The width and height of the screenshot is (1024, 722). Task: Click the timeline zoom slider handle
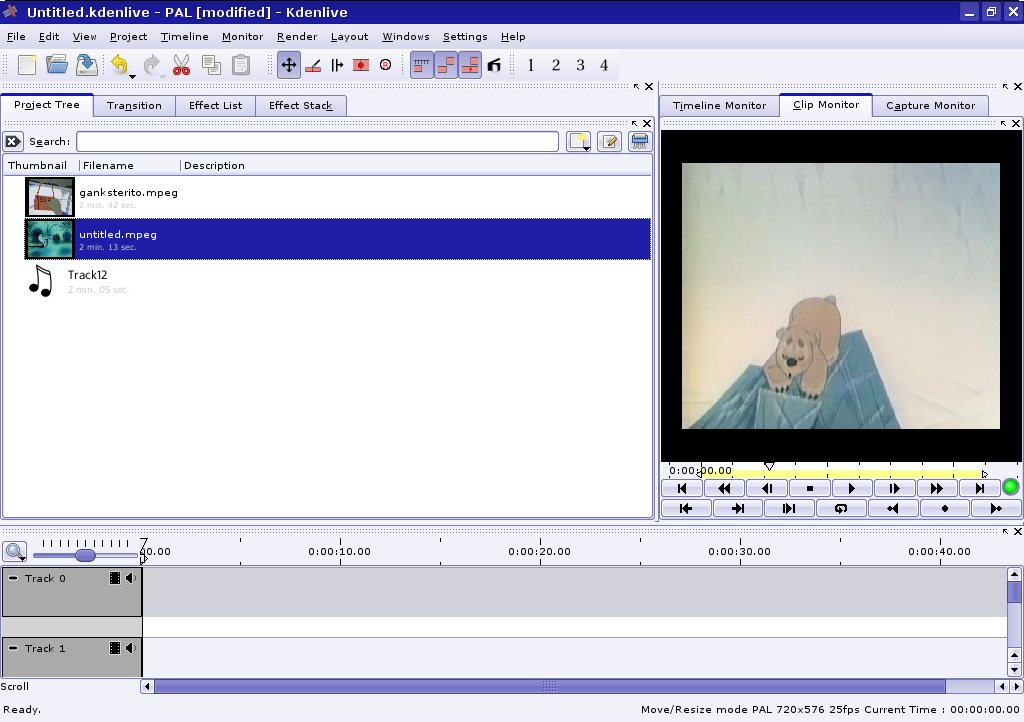coord(85,555)
